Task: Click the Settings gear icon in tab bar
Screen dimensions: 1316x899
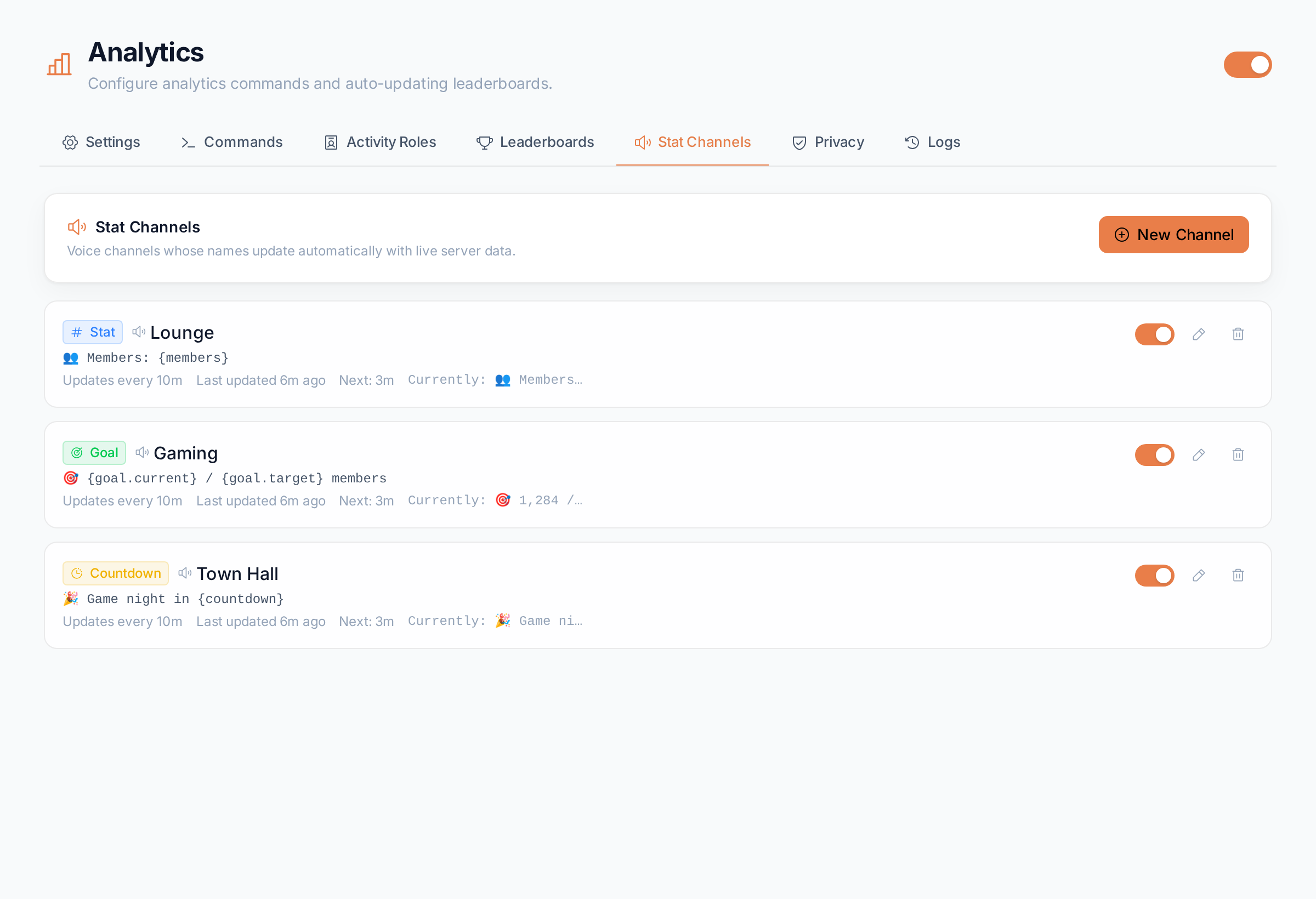Action: (70, 143)
